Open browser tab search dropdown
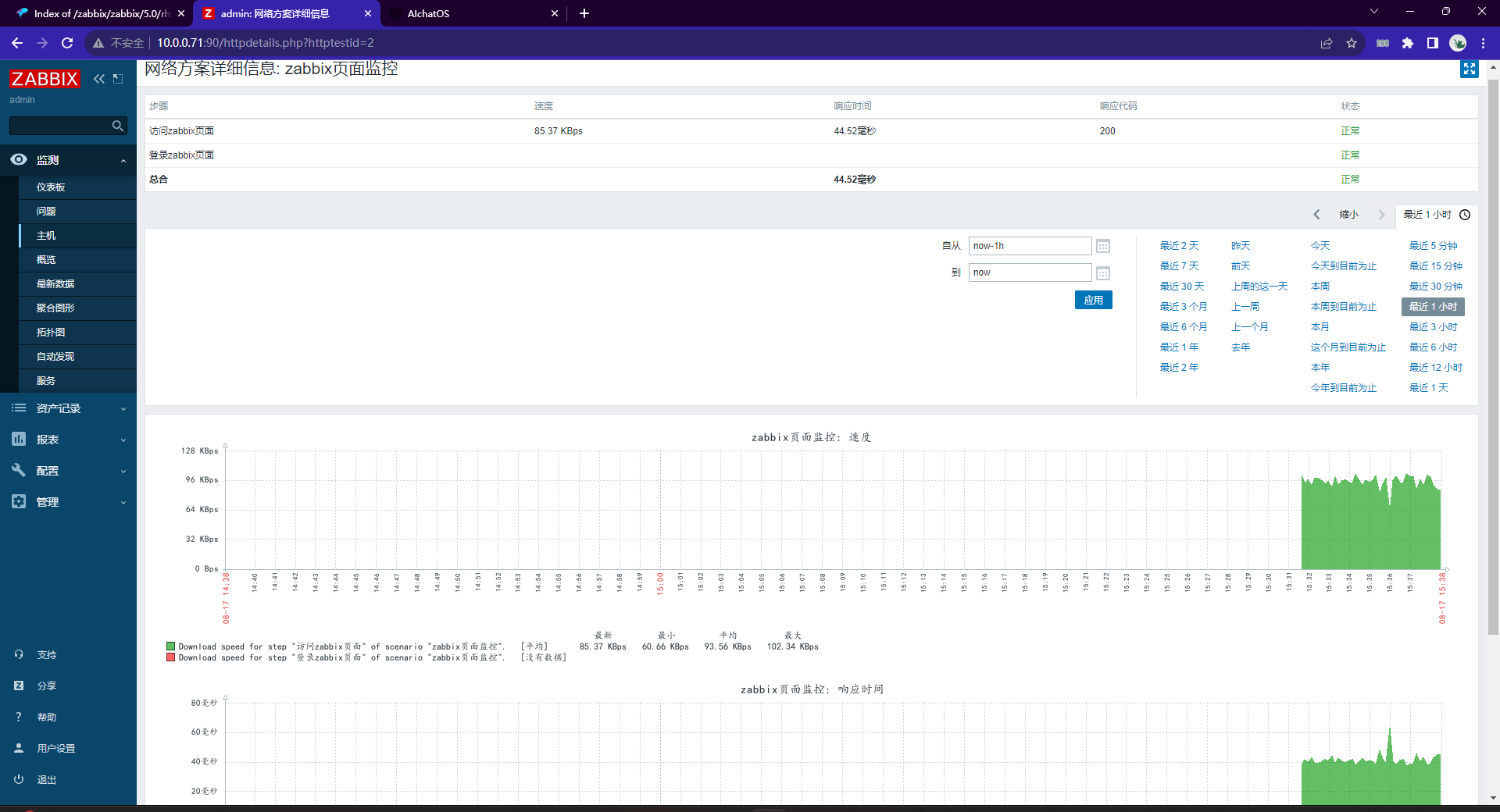 (x=1374, y=12)
